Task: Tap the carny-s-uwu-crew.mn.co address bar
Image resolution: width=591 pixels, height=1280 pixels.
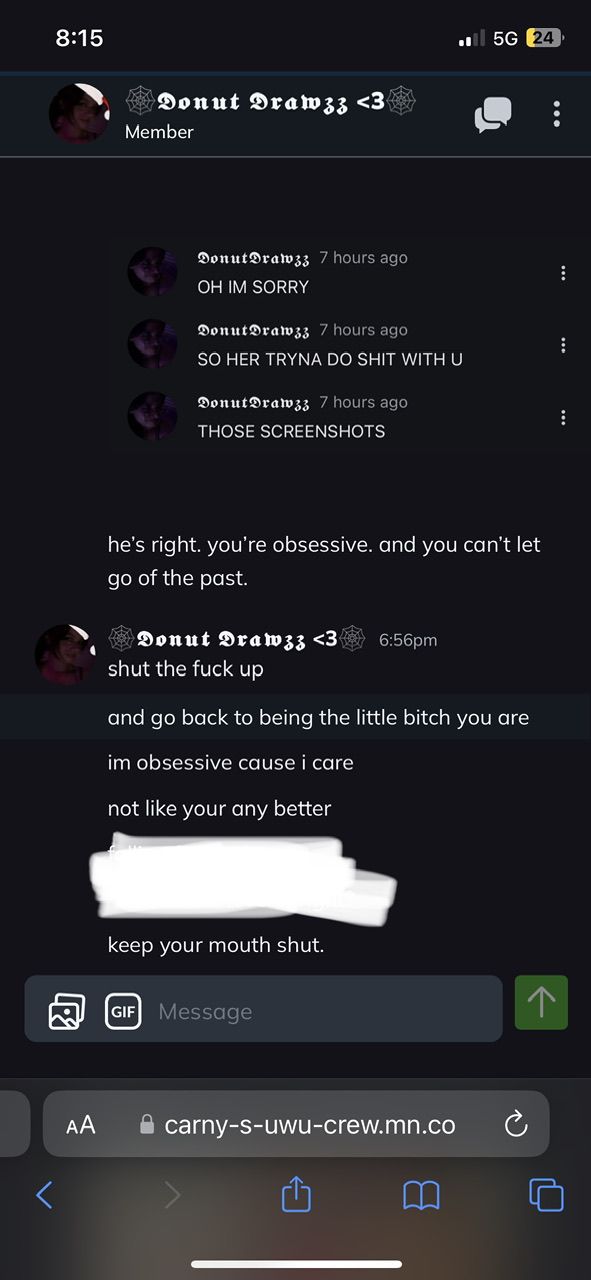Action: click(x=296, y=1124)
